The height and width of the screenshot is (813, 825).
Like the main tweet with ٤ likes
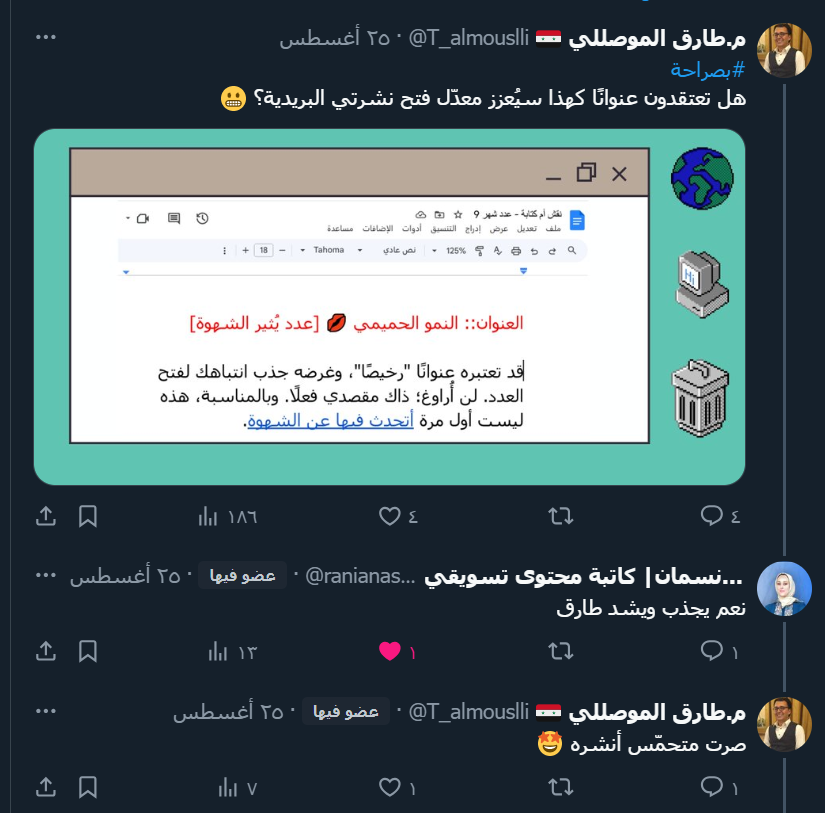click(398, 516)
